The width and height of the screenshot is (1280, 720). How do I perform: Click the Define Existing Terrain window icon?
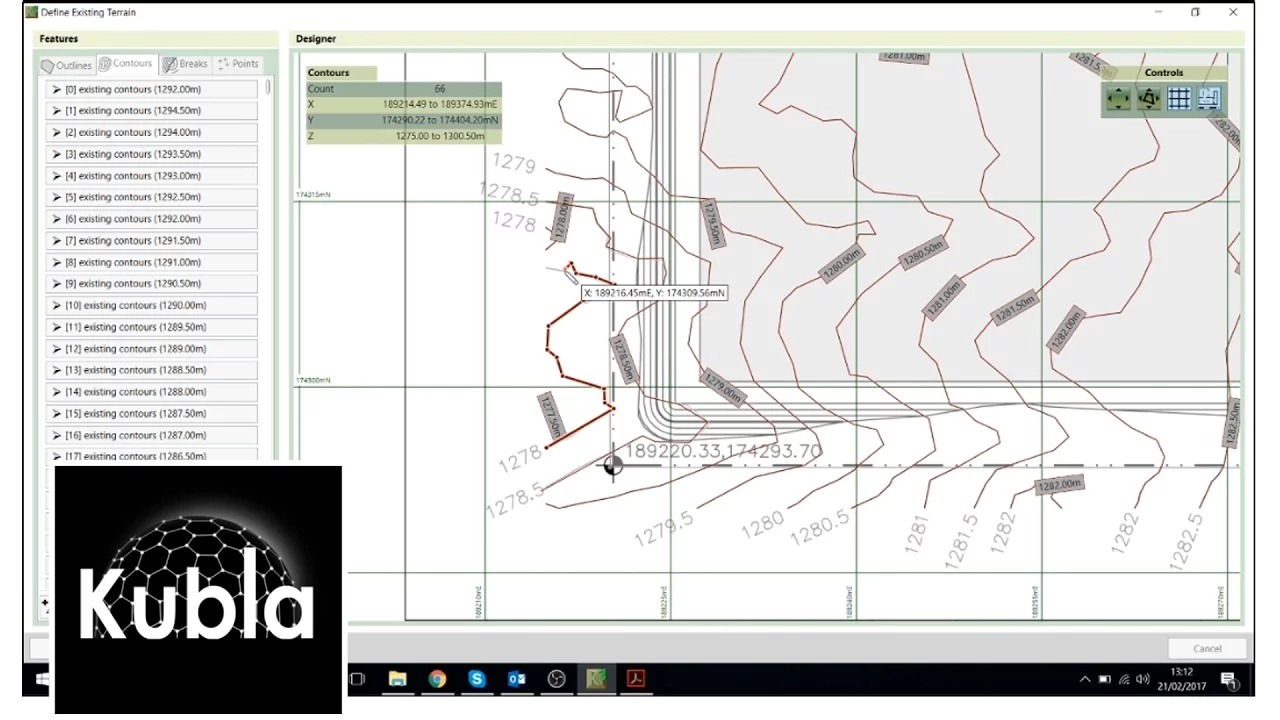(x=32, y=12)
